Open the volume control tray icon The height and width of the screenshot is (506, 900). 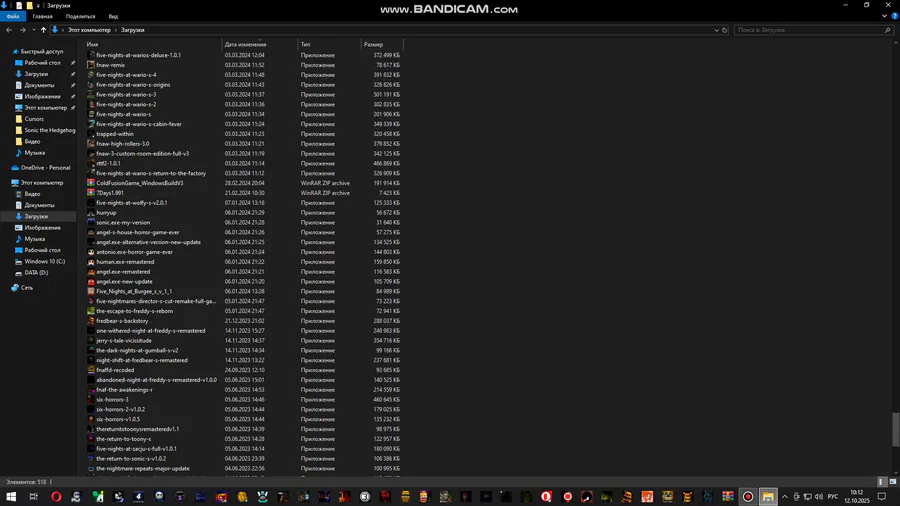818,496
